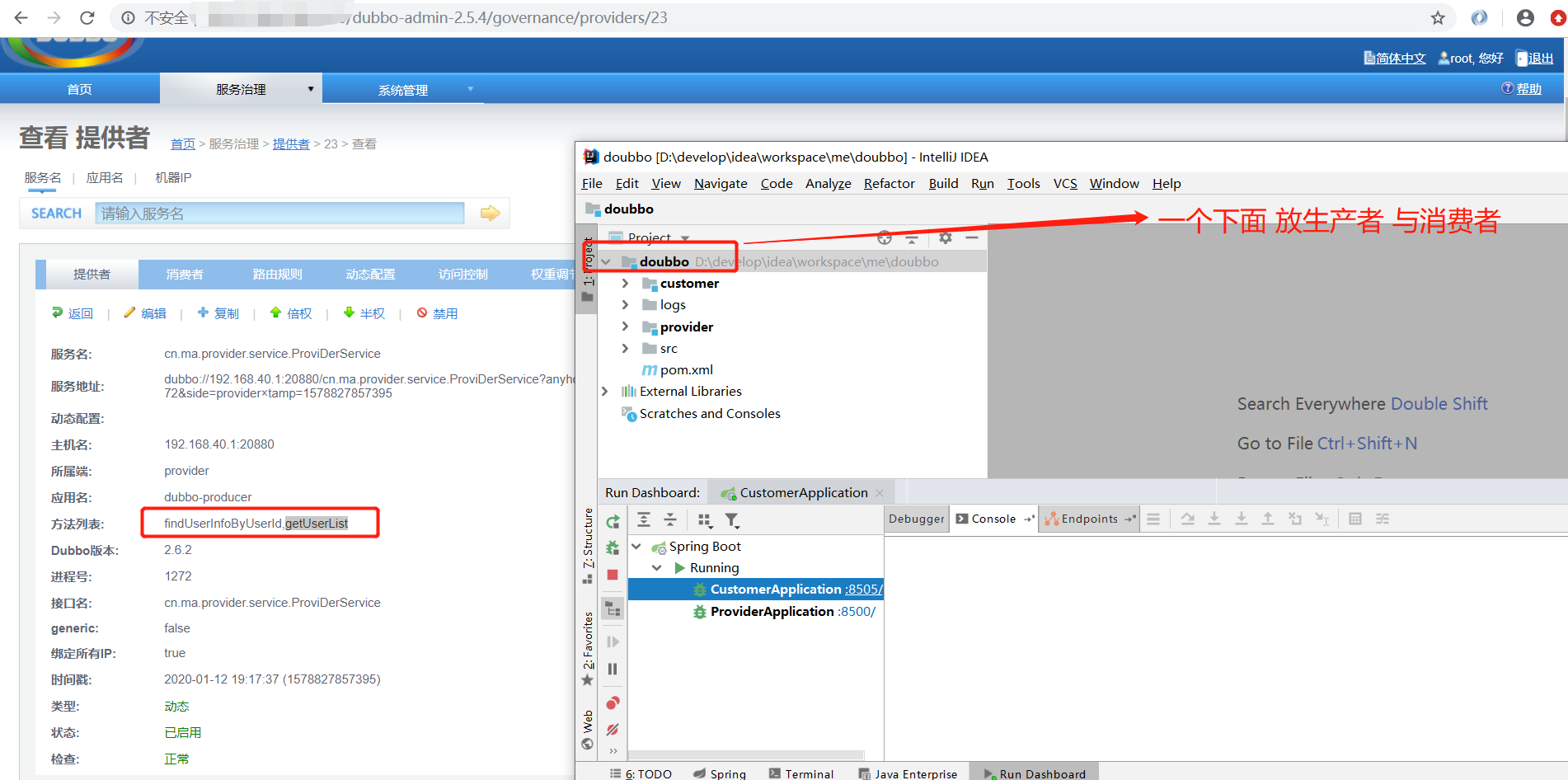
Task: Click the Run to Cursor icon
Action: (x=1322, y=519)
